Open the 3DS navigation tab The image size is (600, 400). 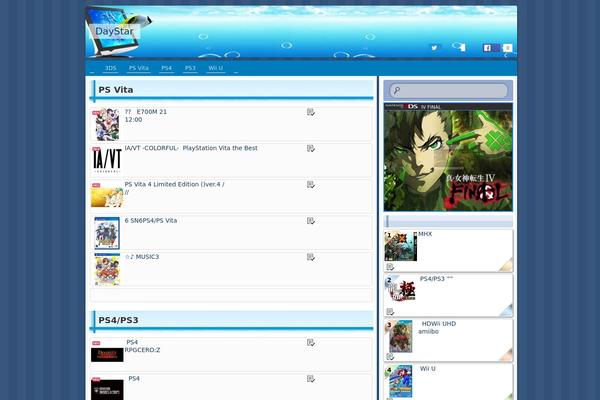point(111,68)
